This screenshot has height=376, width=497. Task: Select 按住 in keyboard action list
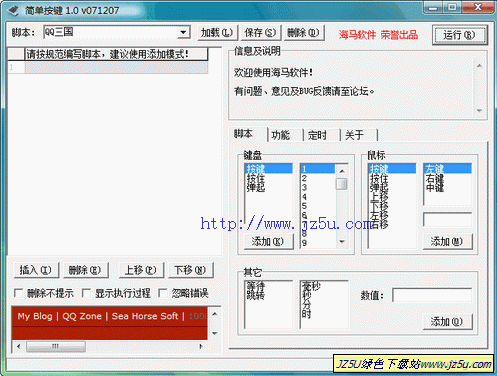click(x=269, y=178)
